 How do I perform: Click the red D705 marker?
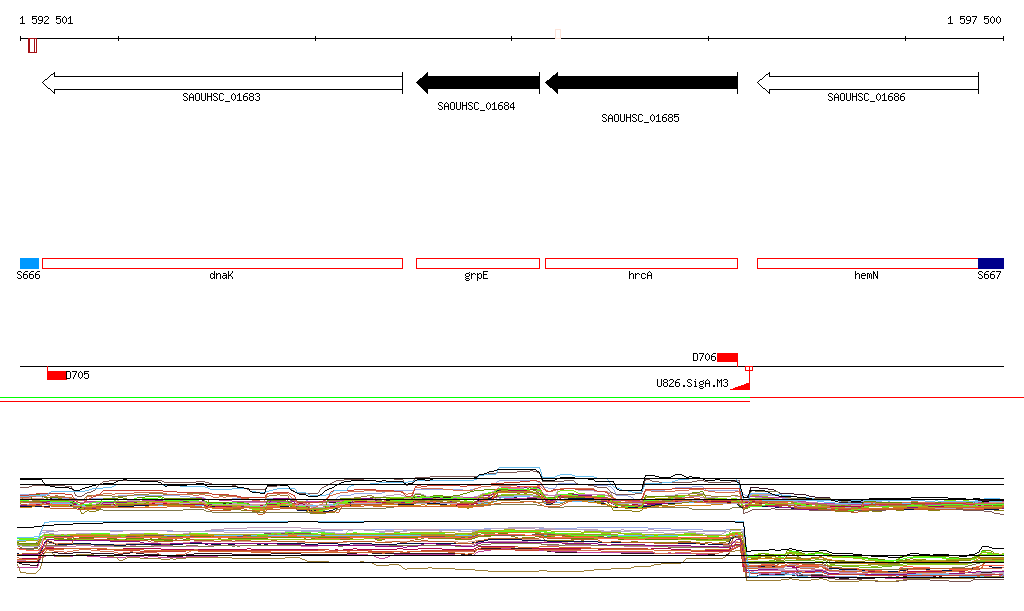pos(57,375)
